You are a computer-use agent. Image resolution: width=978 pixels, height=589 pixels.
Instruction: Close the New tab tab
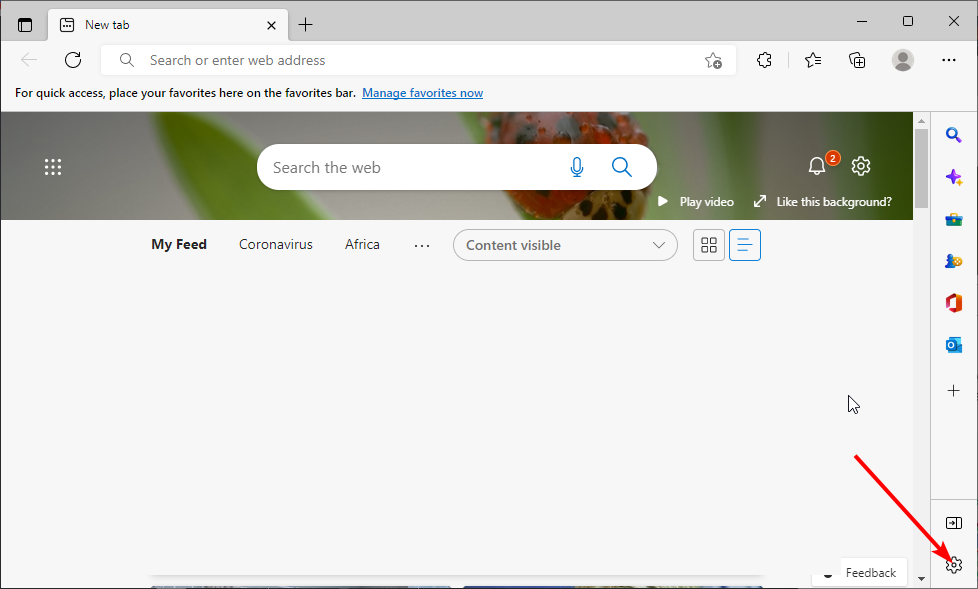271,26
